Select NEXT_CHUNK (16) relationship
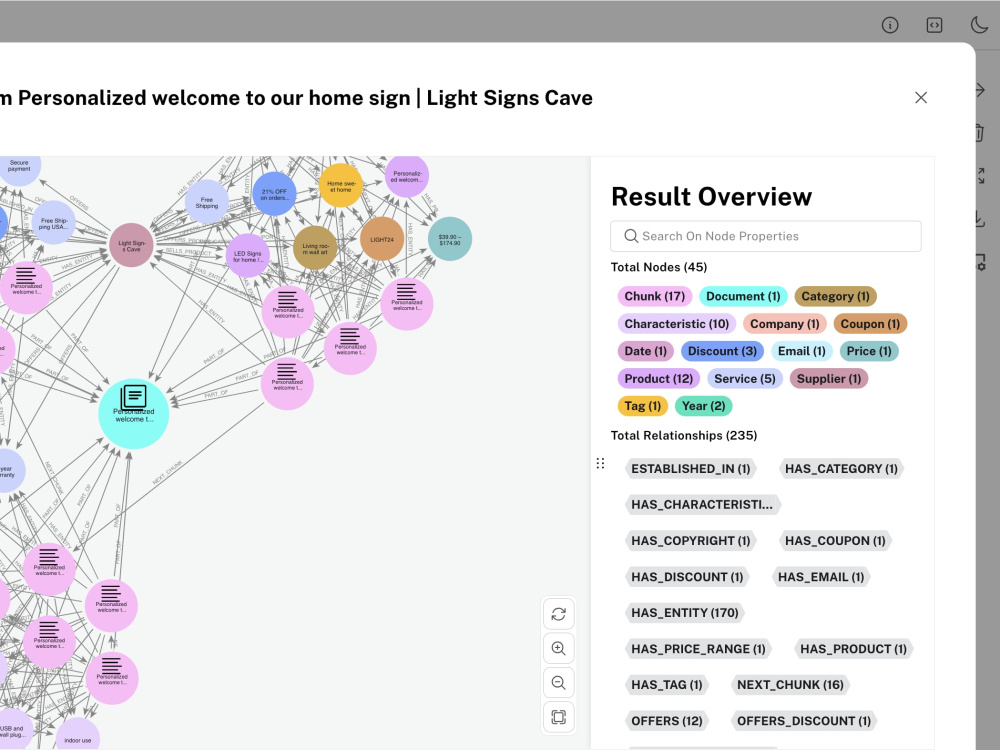 coord(790,685)
